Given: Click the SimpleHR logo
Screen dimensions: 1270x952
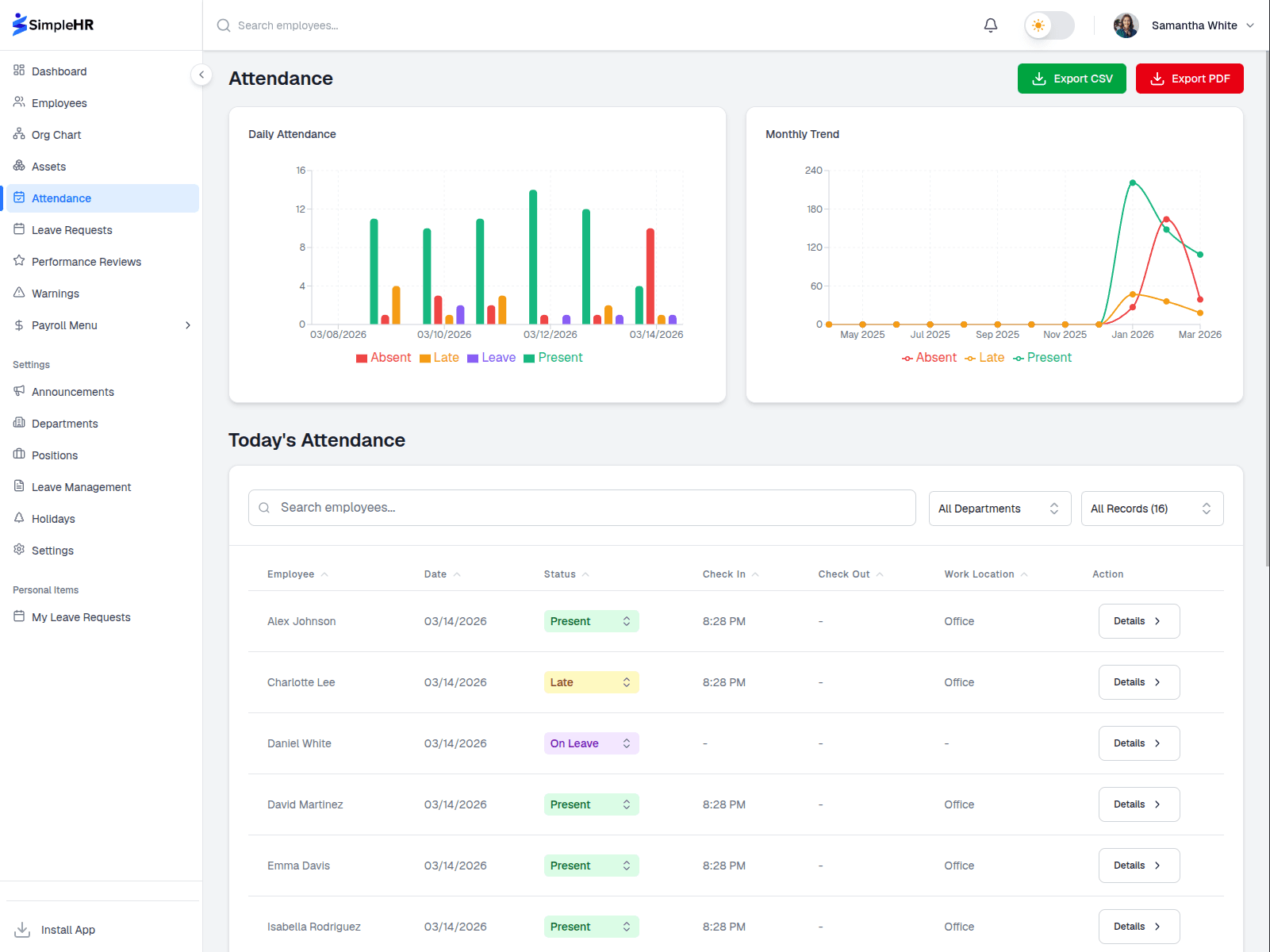Looking at the screenshot, I should pyautogui.click(x=52, y=24).
